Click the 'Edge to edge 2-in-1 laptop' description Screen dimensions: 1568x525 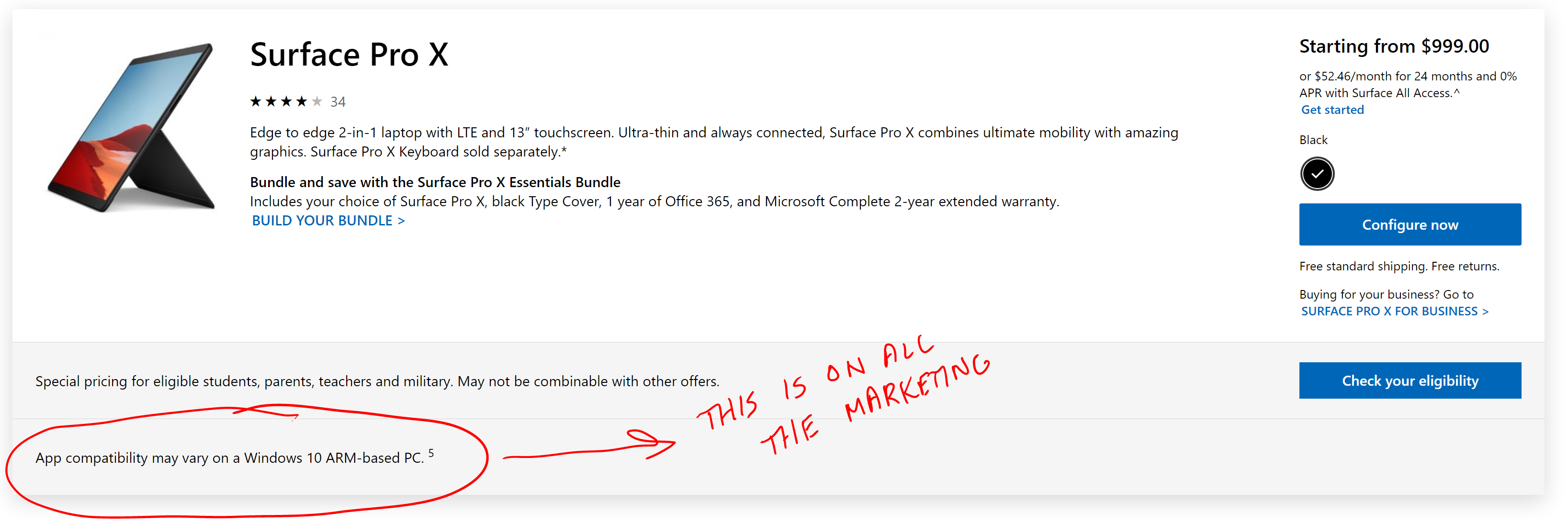(x=713, y=142)
